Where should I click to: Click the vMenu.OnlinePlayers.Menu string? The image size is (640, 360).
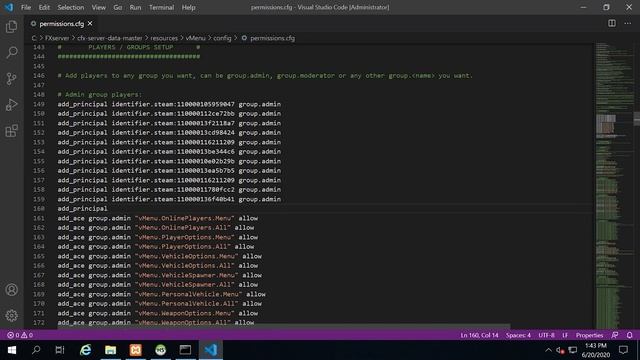pyautogui.click(x=185, y=218)
